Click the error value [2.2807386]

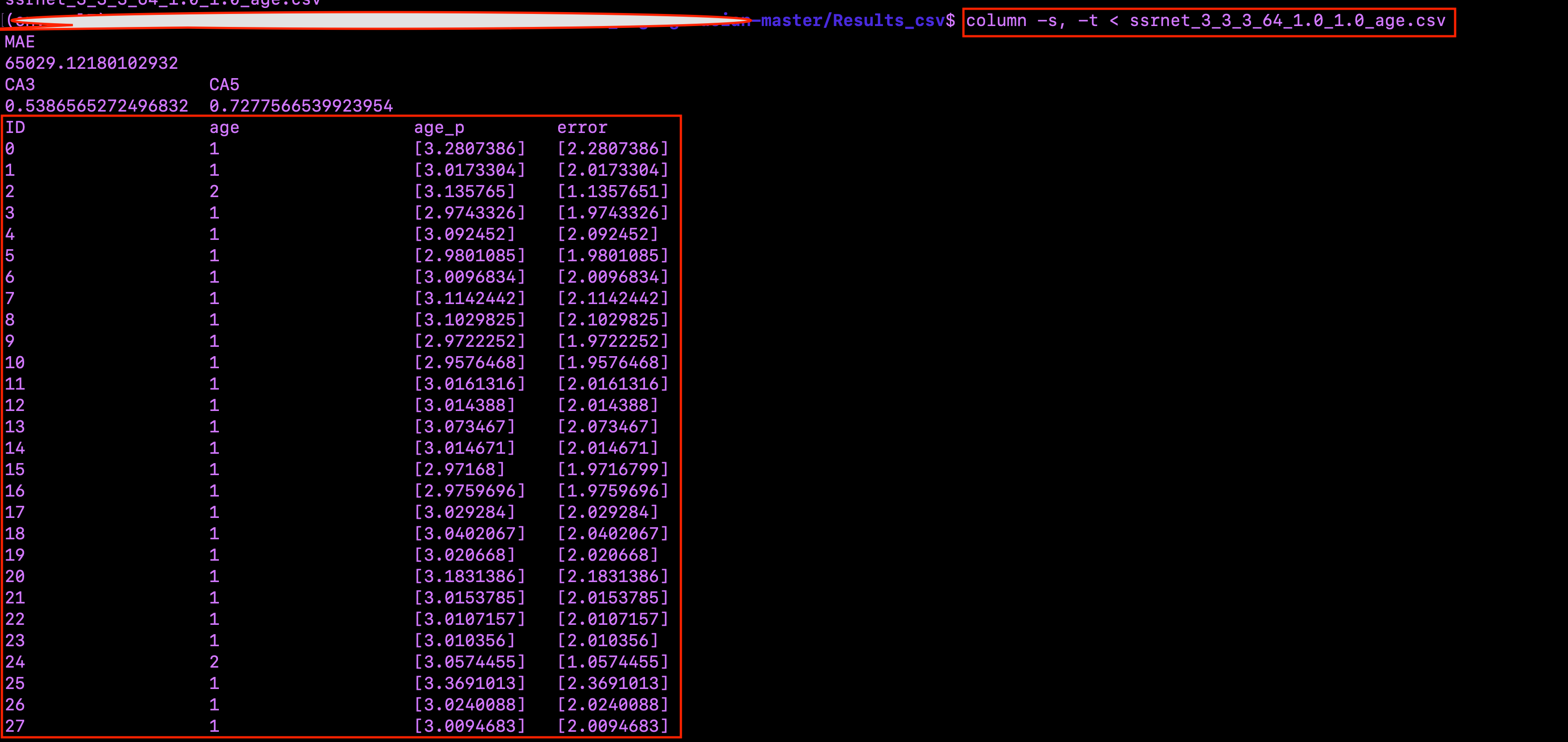click(613, 148)
